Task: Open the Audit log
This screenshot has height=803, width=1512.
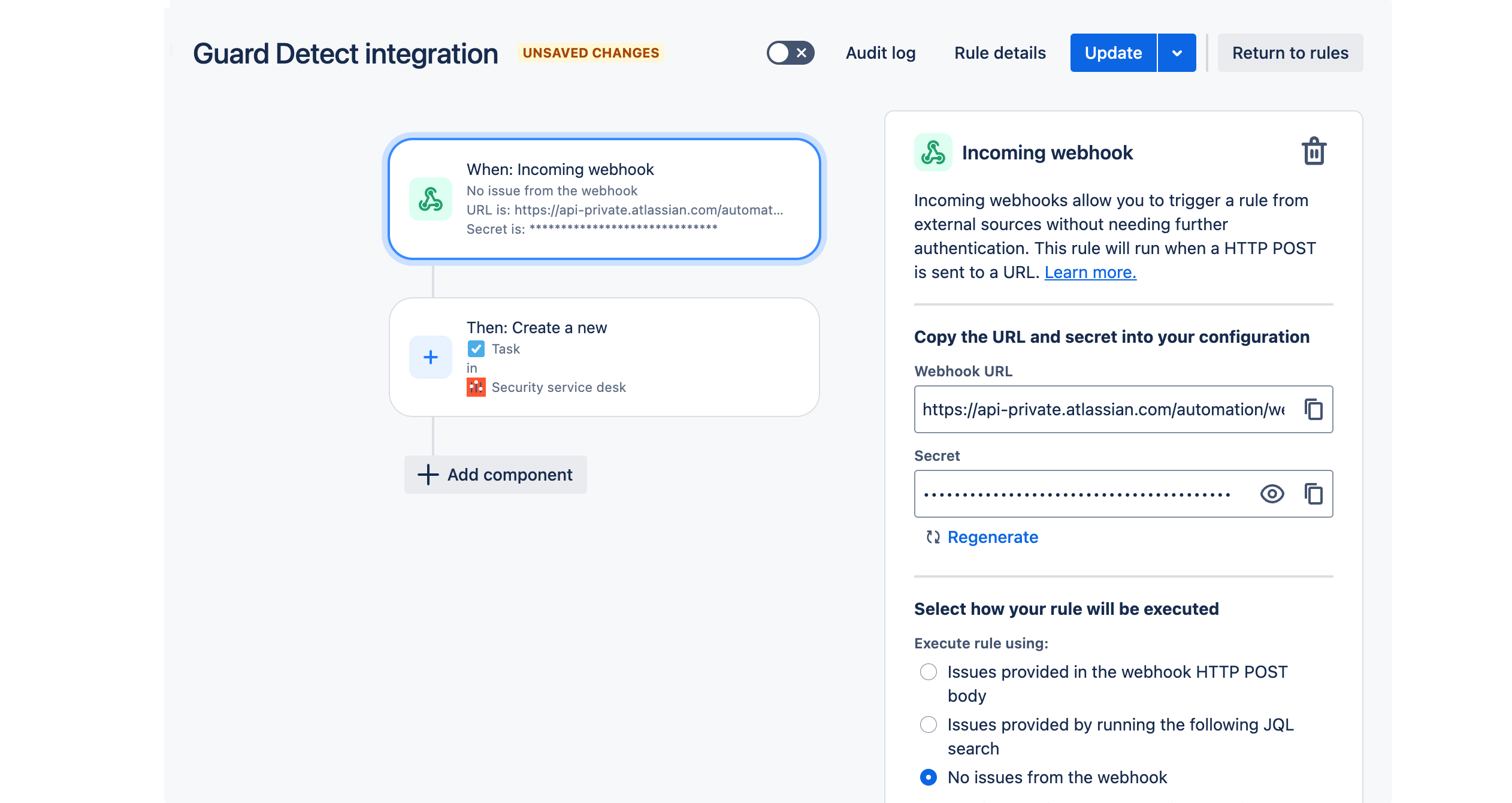Action: [881, 53]
